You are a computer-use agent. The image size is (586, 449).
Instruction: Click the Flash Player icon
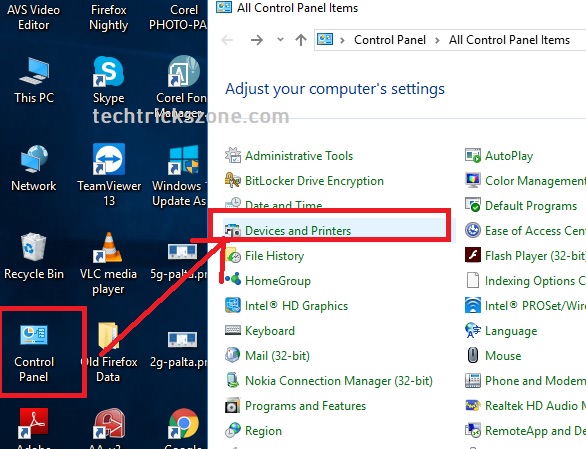(x=473, y=255)
